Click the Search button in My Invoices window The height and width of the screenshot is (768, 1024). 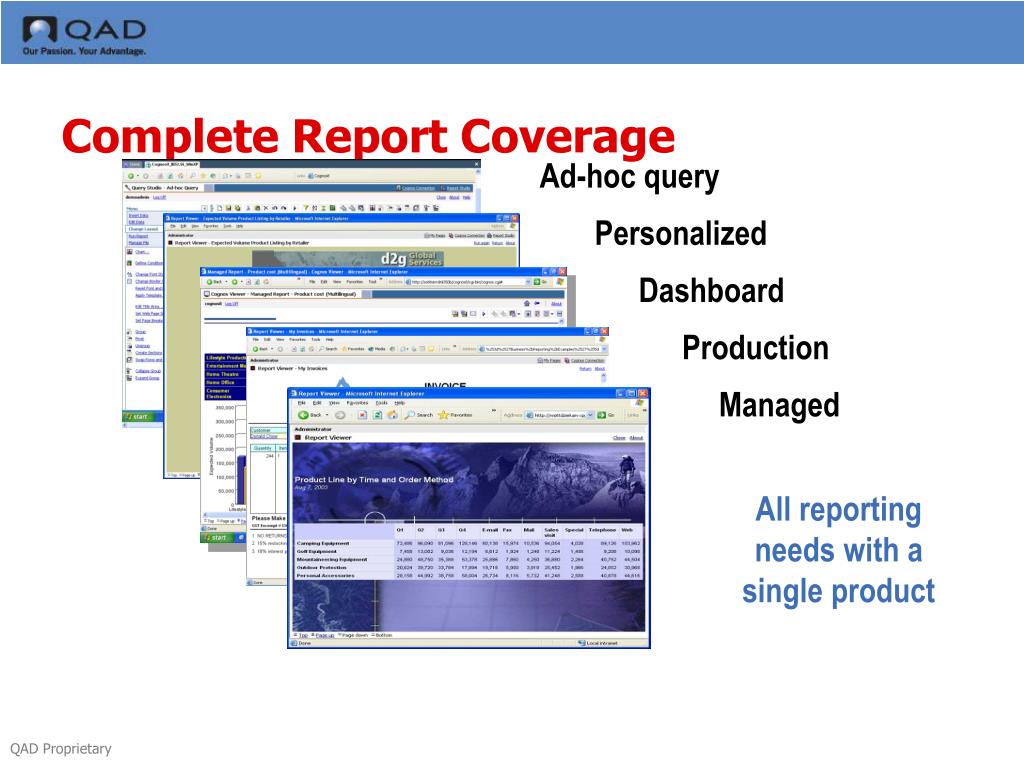[x=328, y=349]
